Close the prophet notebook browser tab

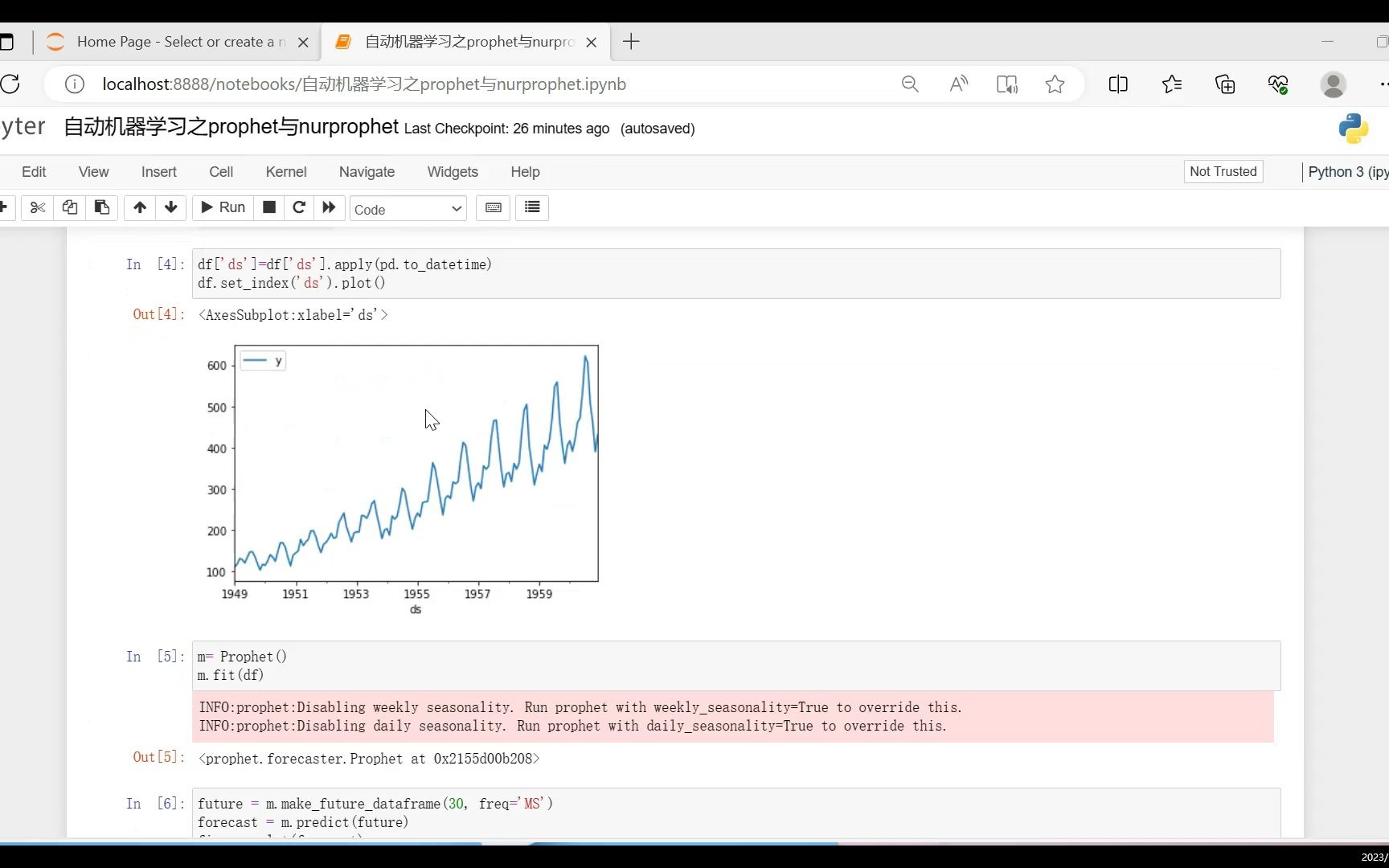(592, 43)
